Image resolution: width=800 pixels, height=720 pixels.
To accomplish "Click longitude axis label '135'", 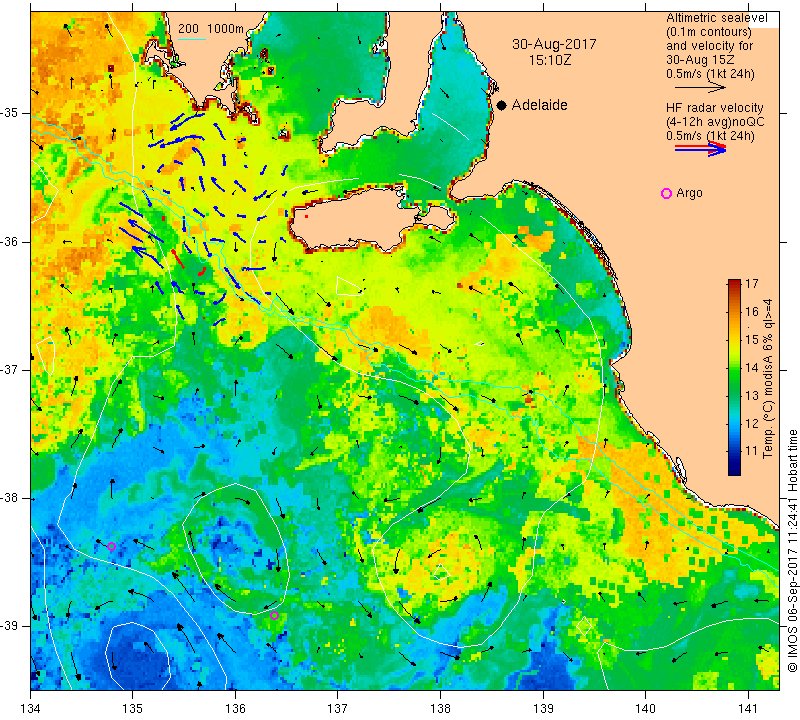I will (133, 708).
